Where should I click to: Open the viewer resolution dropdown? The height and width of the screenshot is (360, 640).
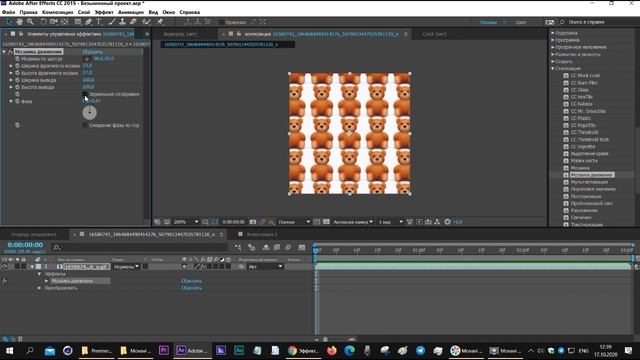click(294, 222)
